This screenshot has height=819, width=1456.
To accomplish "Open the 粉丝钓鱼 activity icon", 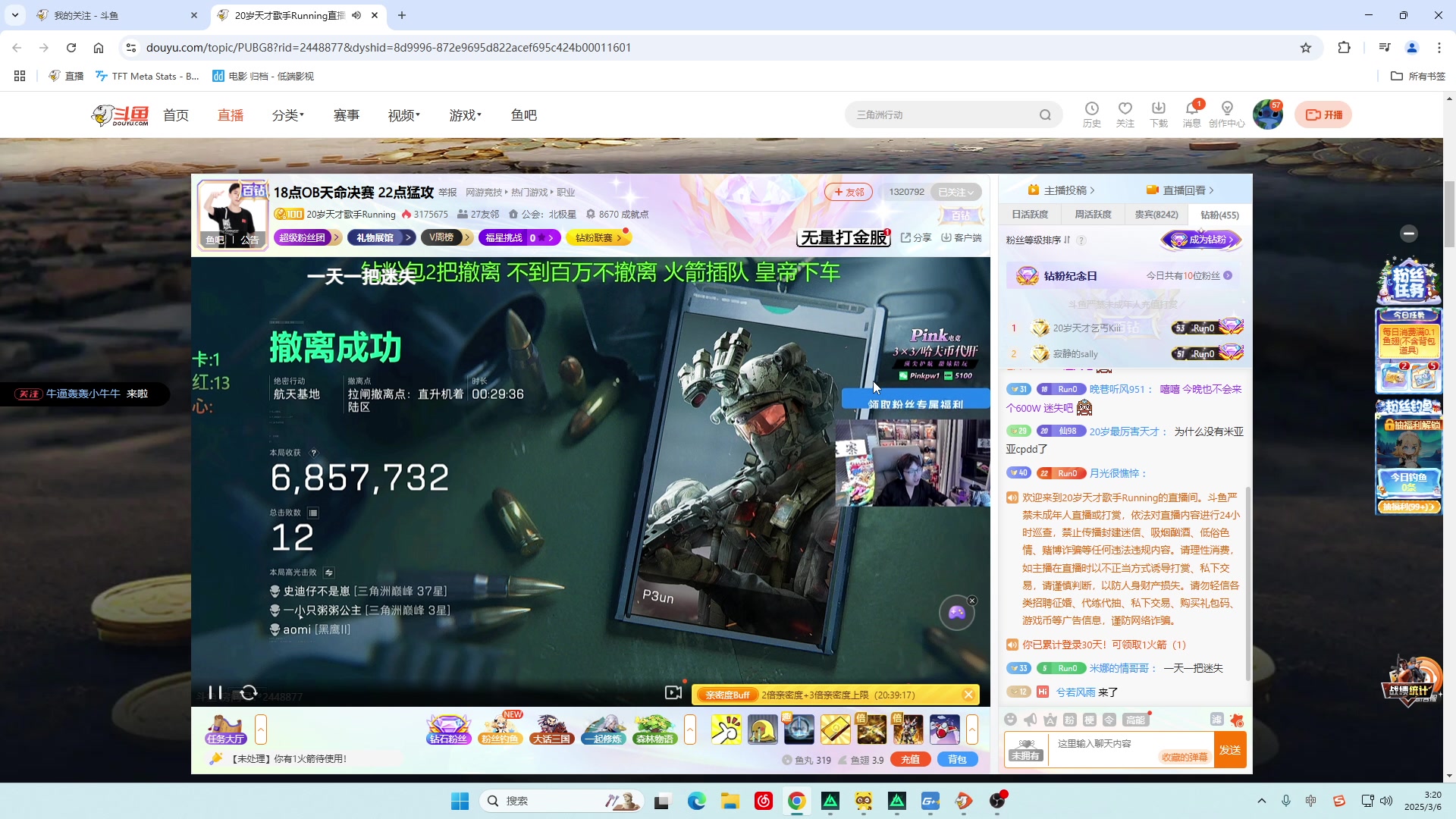I will pos(500,730).
